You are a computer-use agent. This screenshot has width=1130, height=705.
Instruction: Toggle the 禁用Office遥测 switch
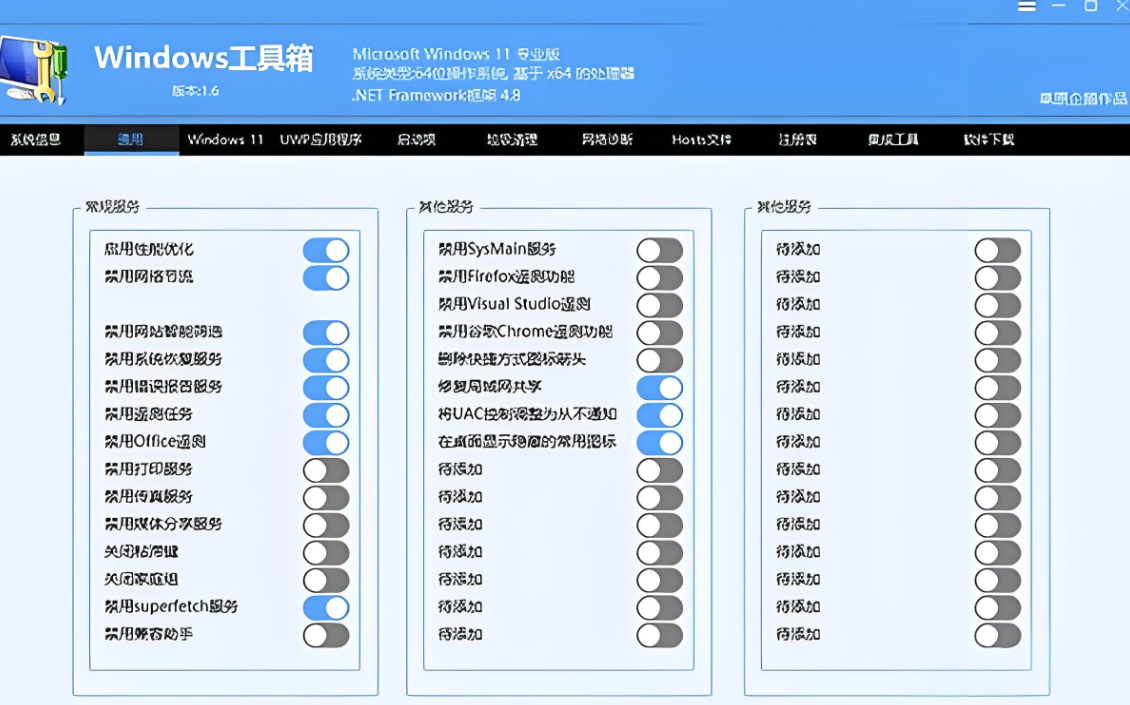[x=325, y=441]
